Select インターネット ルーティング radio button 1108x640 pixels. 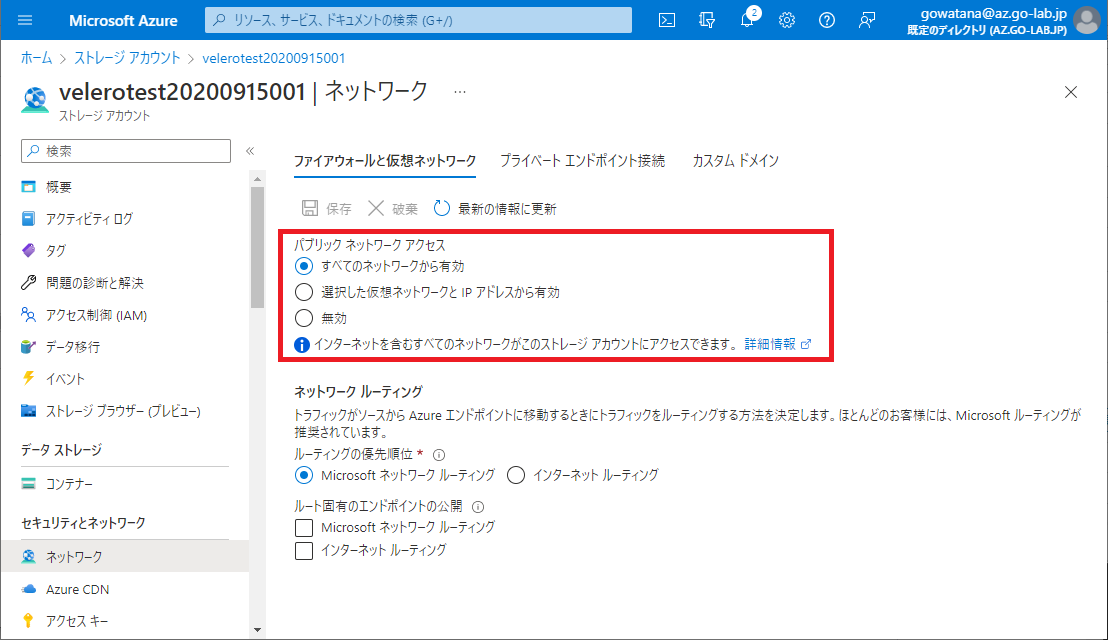[x=516, y=475]
